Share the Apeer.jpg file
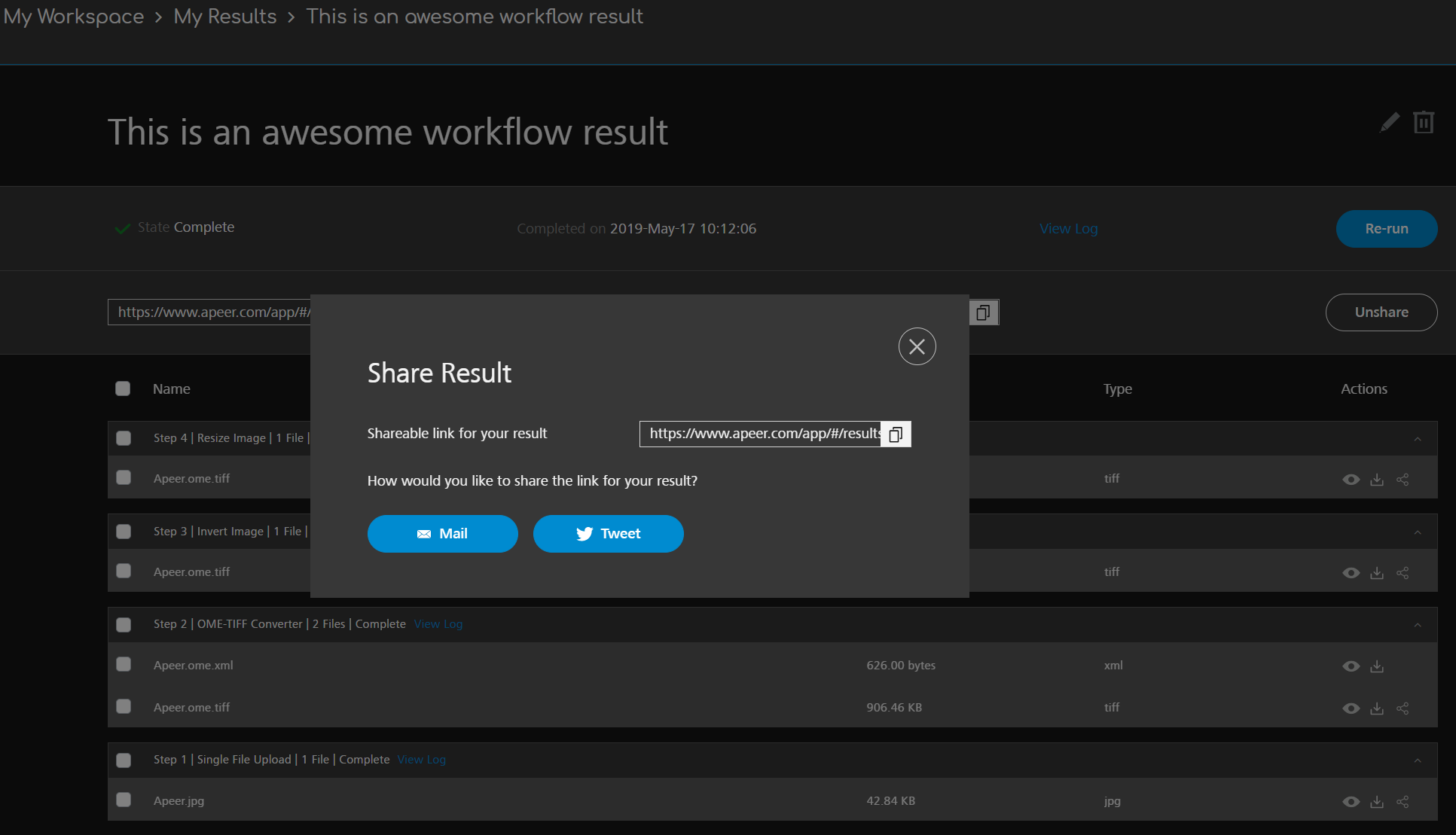The height and width of the screenshot is (835, 1456). click(1403, 802)
